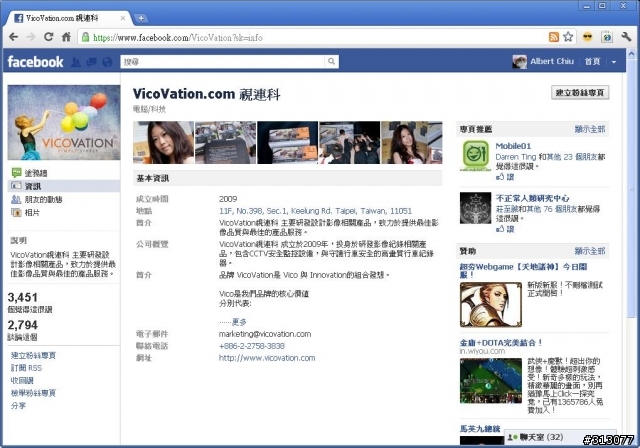Viewport: 640px width, 448px height.
Task: Click the RSS feed icon in address bar
Action: click(x=553, y=37)
